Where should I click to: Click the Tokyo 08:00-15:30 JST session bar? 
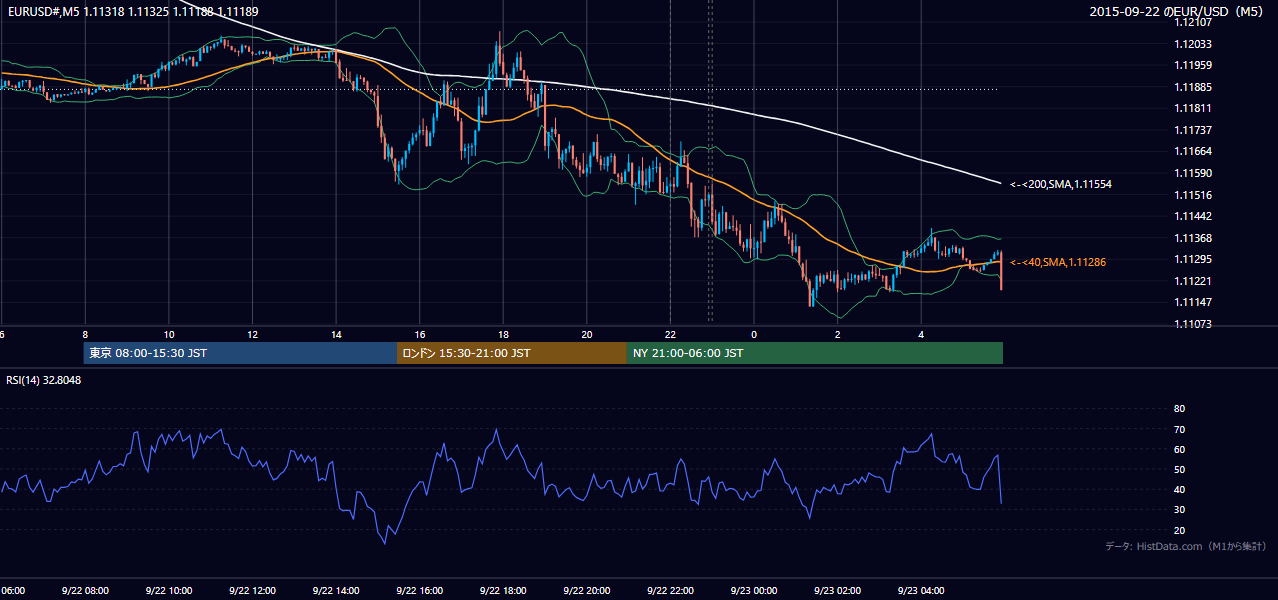(241, 353)
